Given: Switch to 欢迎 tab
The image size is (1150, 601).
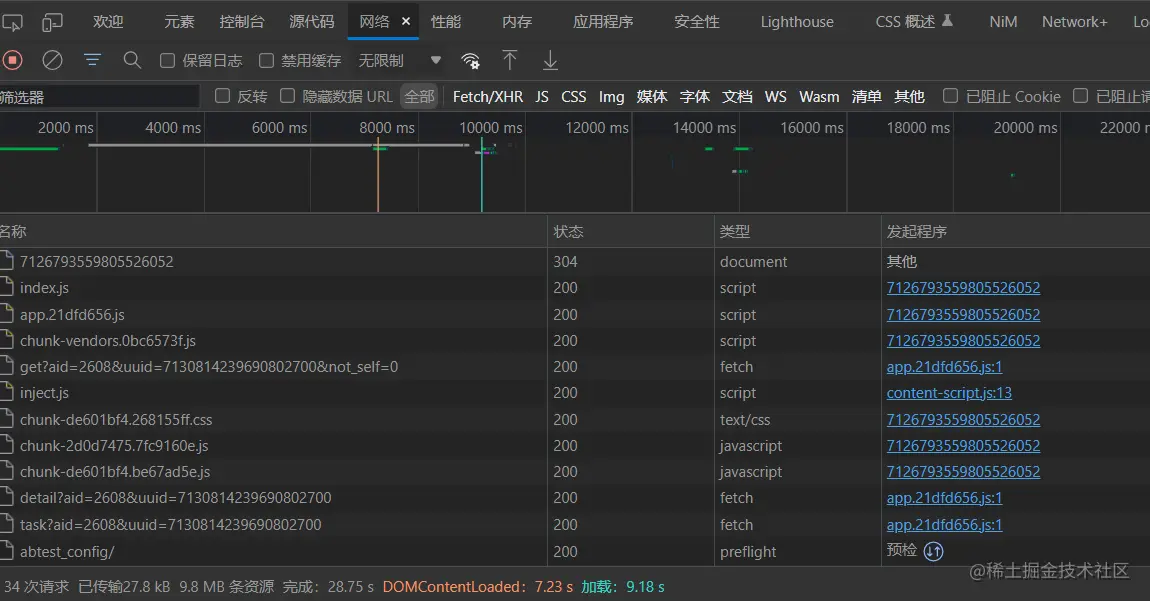Looking at the screenshot, I should coord(109,22).
